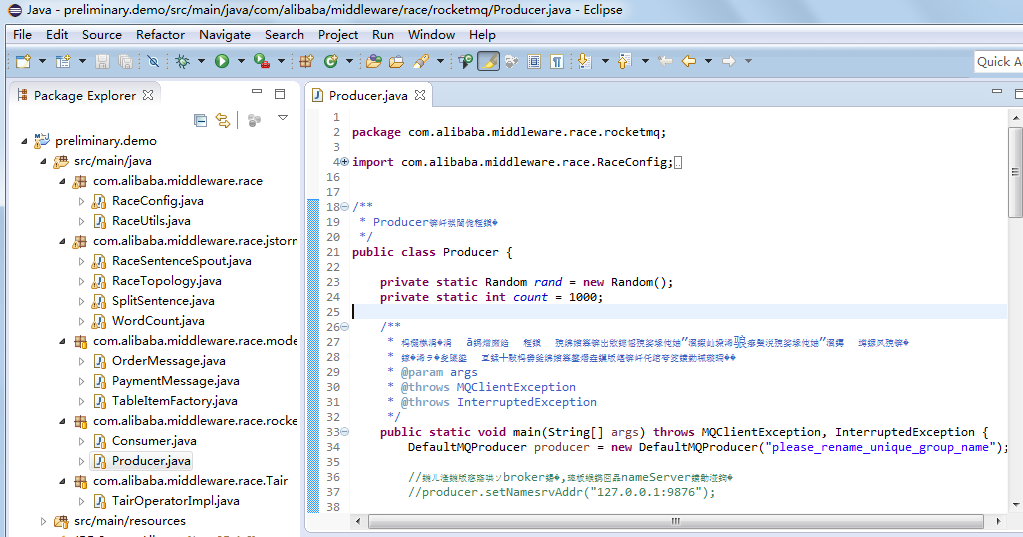Open the Navigate menu
This screenshot has width=1023, height=537.
click(224, 34)
